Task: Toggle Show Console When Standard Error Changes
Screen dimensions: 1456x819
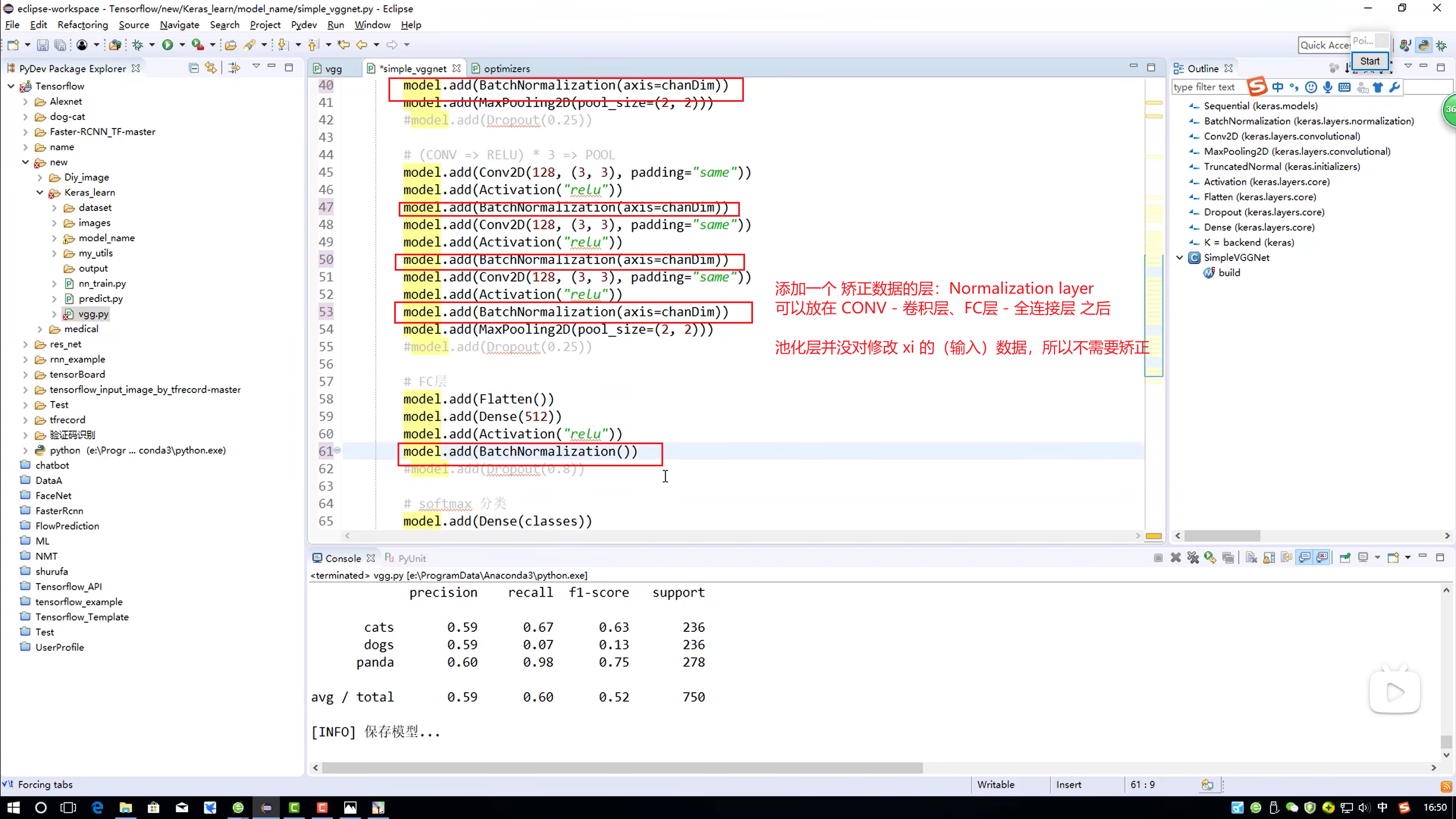Action: pyautogui.click(x=1323, y=558)
